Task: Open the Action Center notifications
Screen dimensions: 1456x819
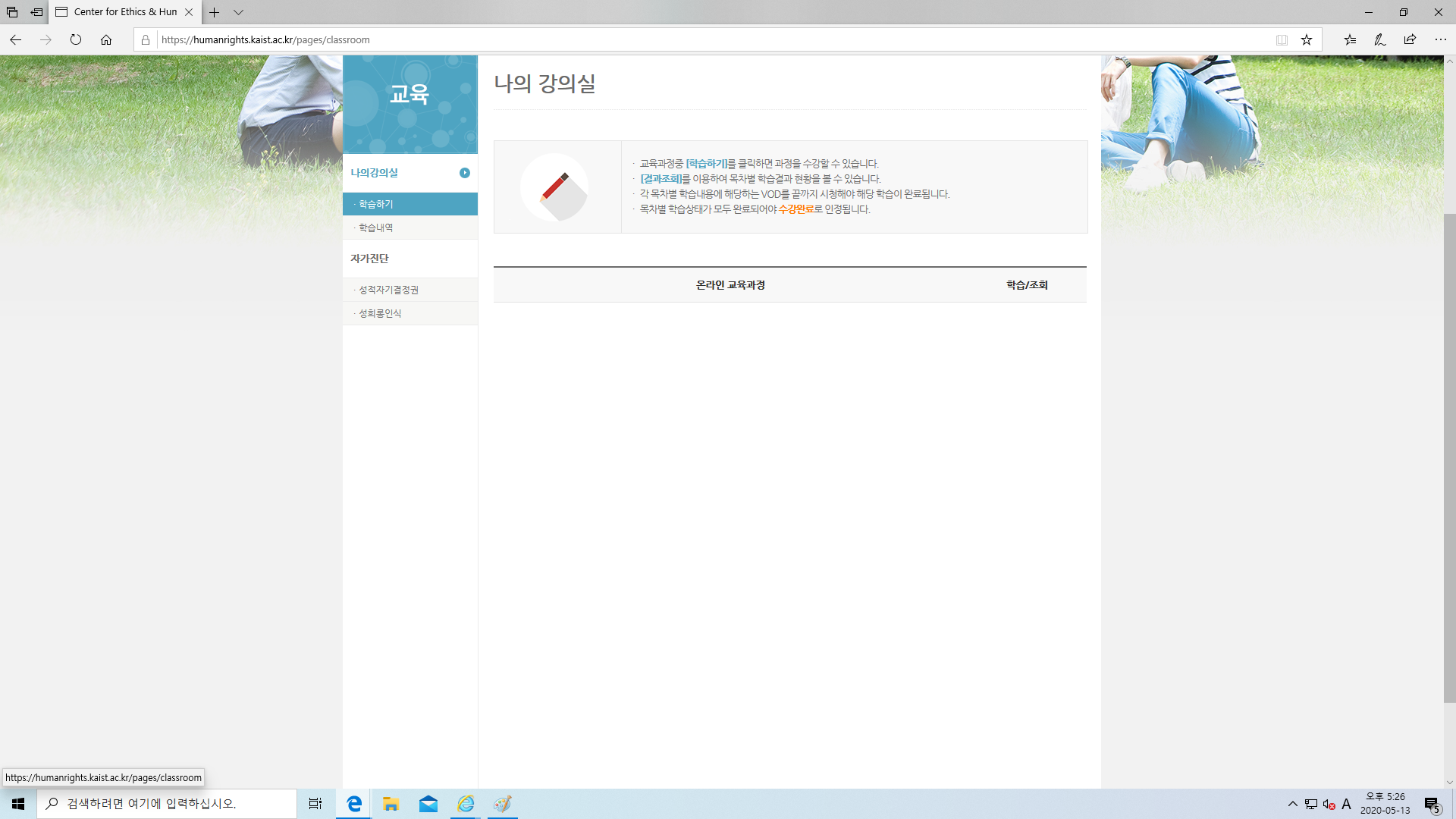Action: coord(1432,804)
